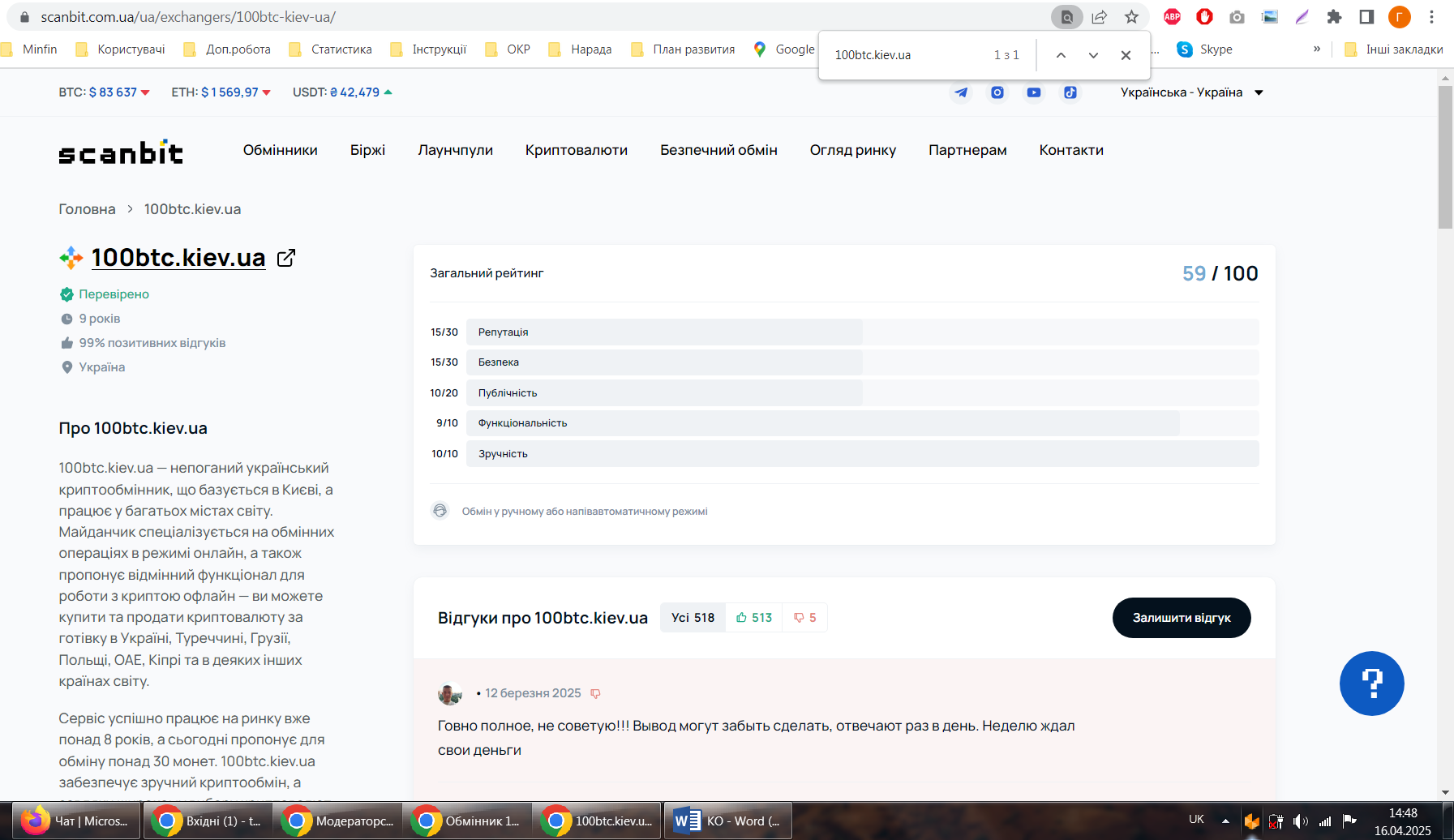Open the YouTube social icon
The image size is (1454, 840).
point(1034,92)
